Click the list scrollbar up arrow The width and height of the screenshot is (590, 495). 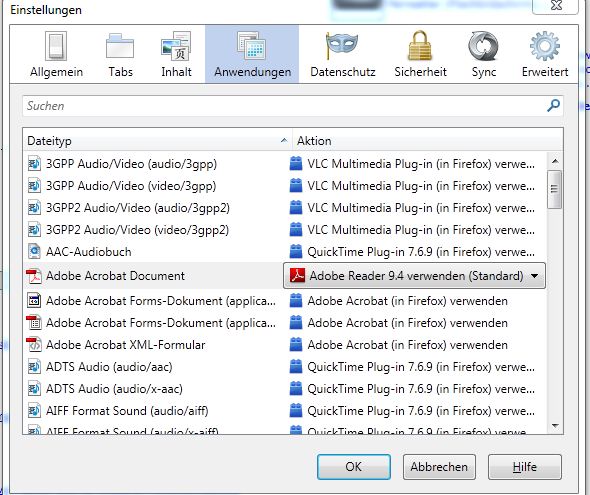pyautogui.click(x=555, y=161)
